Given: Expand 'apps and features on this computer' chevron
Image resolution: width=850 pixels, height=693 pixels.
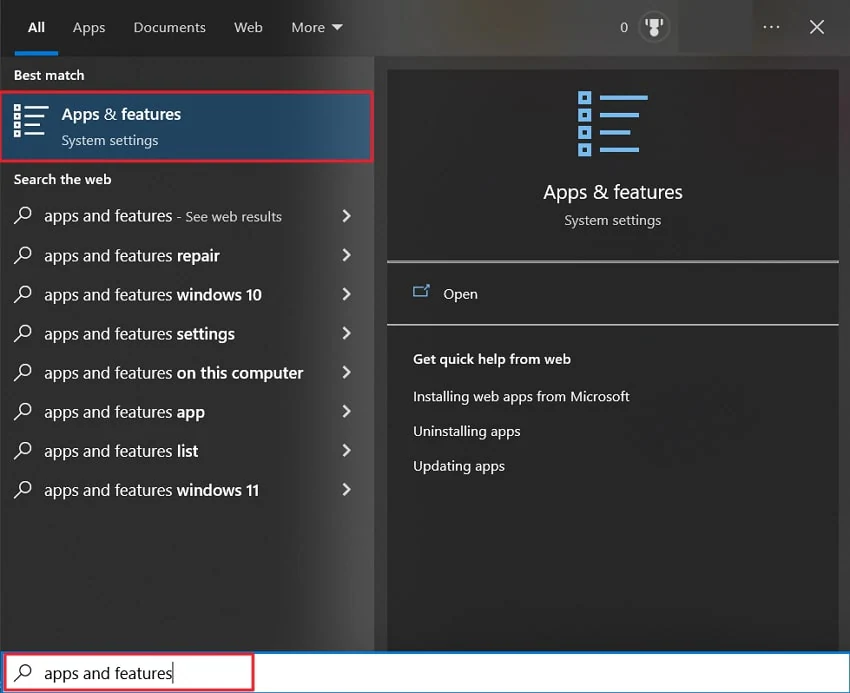Looking at the screenshot, I should click(x=346, y=372).
